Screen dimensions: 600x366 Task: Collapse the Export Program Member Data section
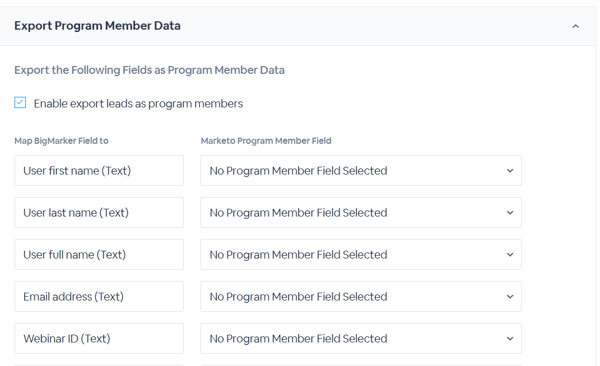point(575,26)
